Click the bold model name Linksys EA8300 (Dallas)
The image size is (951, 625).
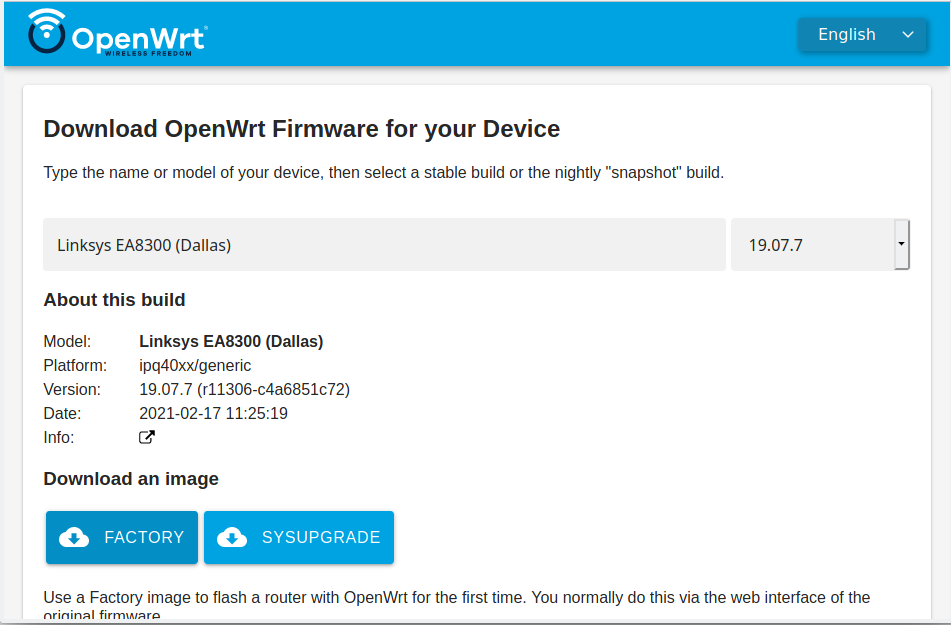click(231, 341)
